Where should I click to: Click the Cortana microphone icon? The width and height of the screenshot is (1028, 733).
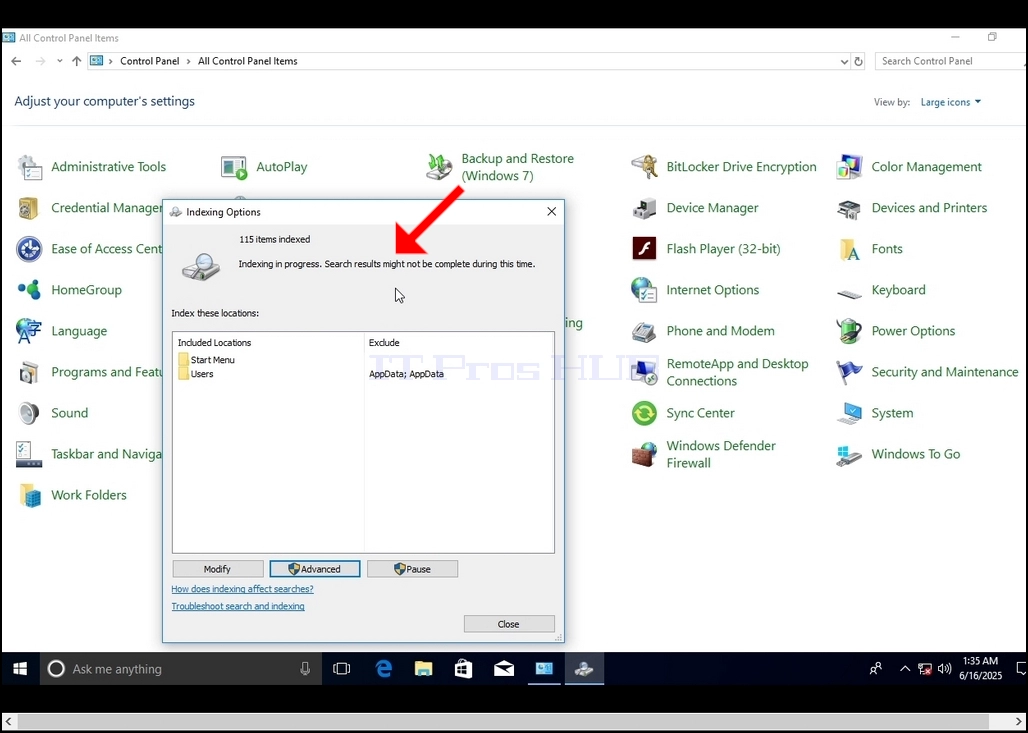point(305,669)
